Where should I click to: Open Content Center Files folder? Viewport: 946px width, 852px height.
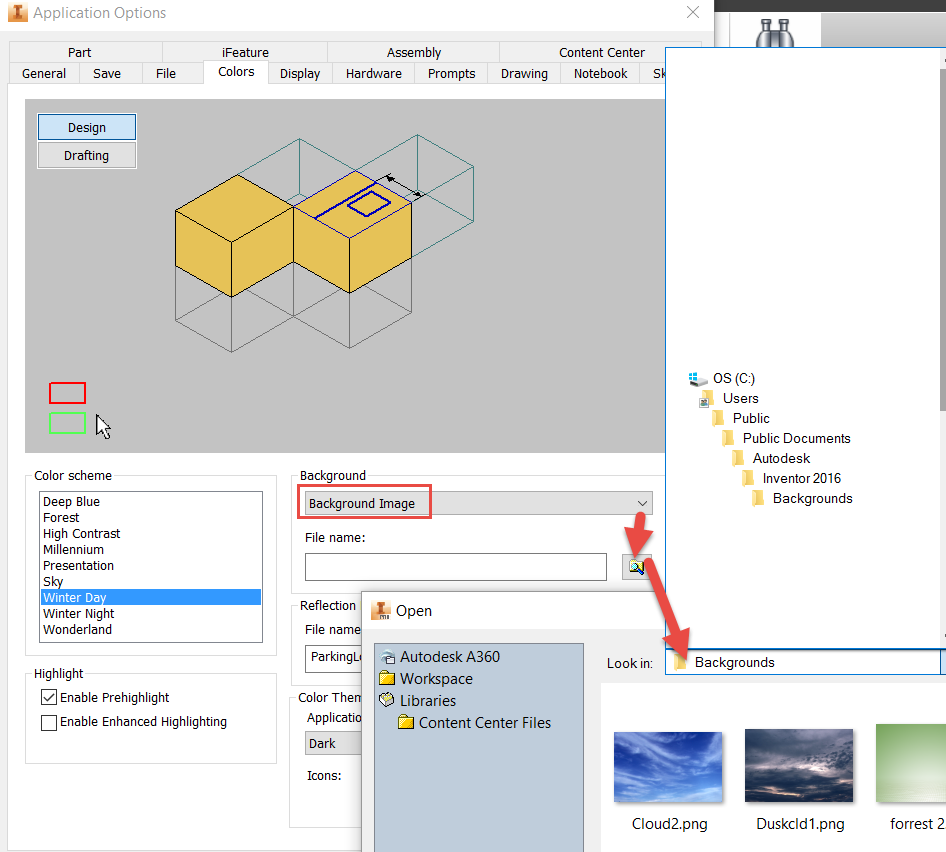click(475, 723)
